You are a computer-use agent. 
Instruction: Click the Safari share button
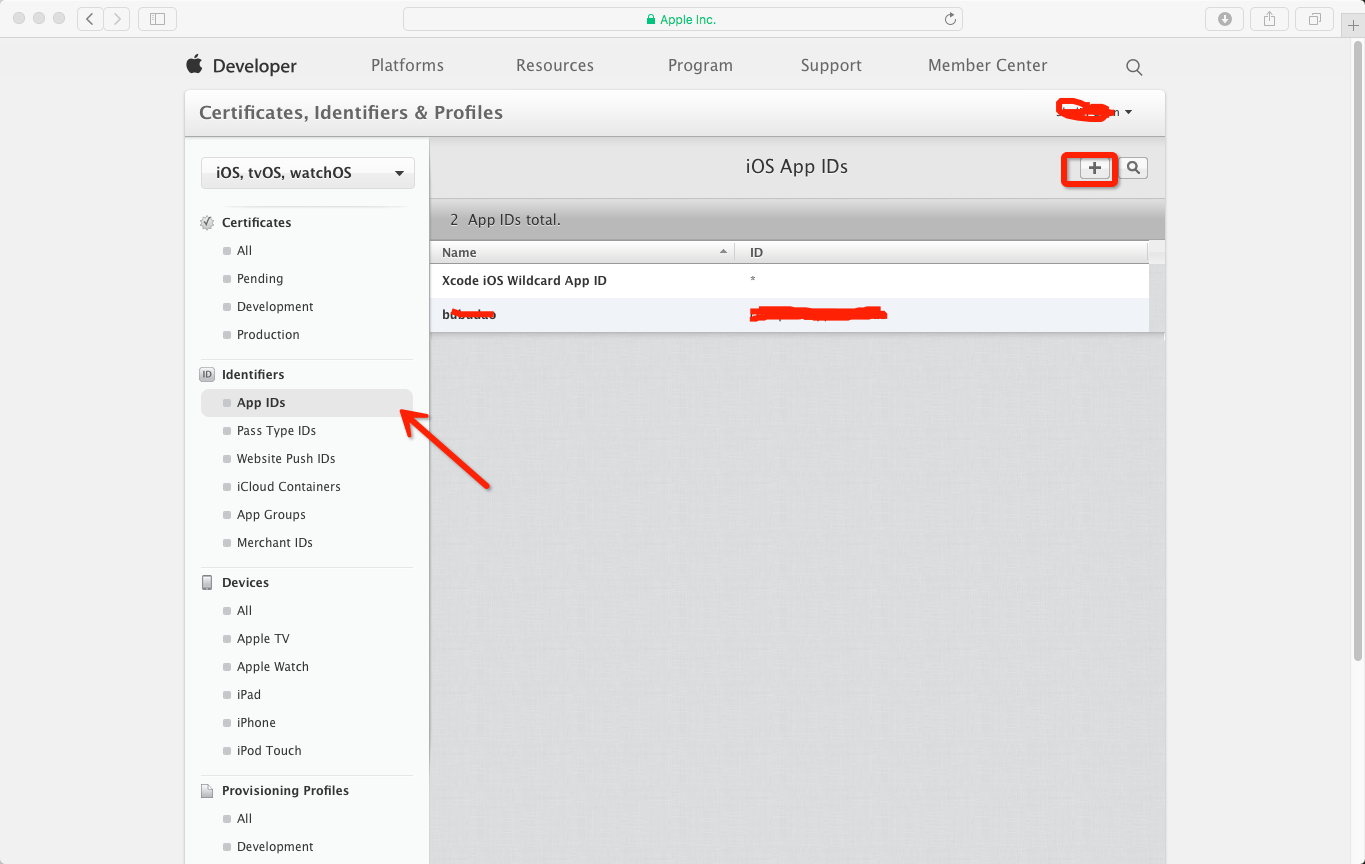tap(1270, 19)
